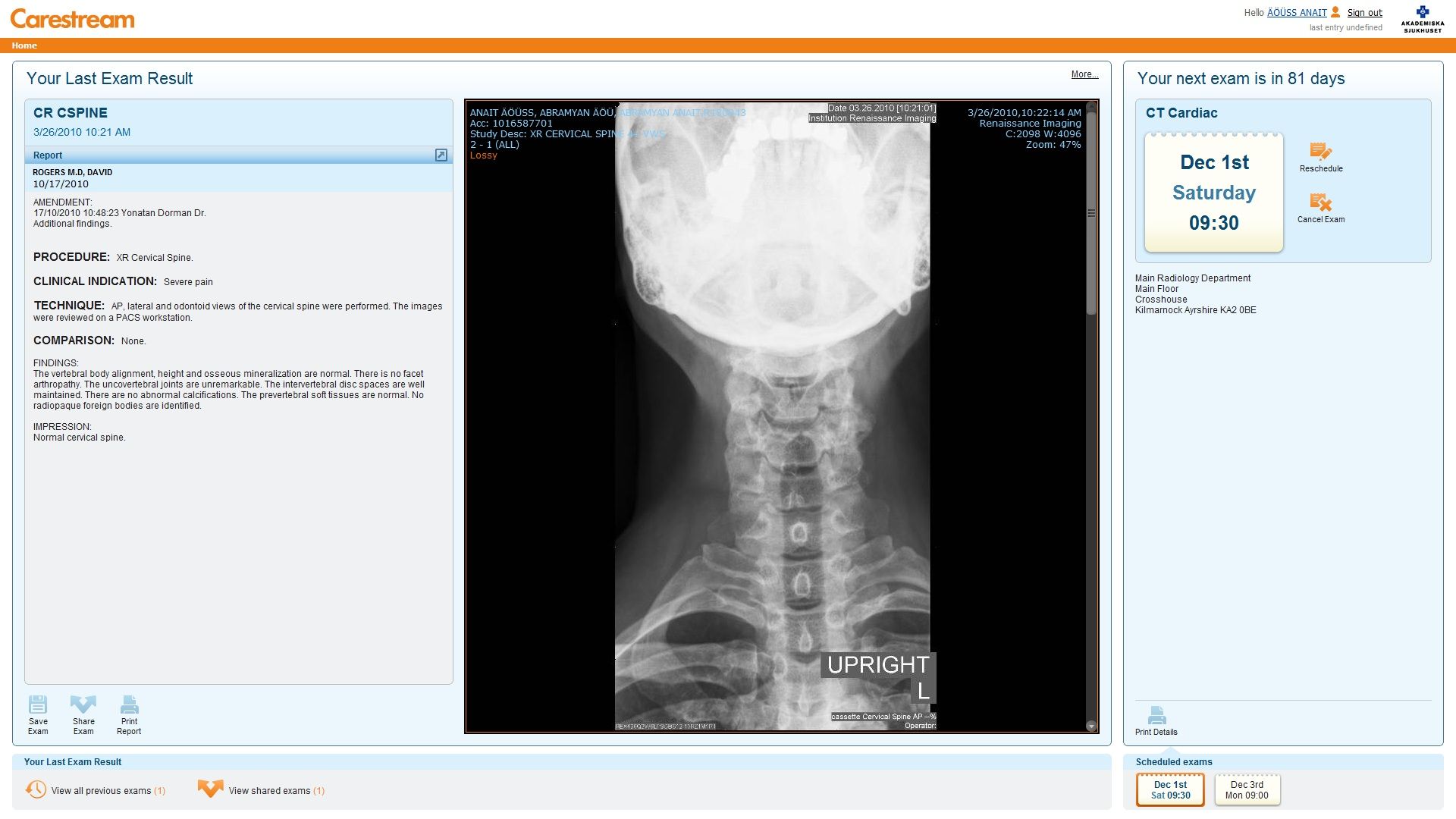Click the Share Exam icon
The width and height of the screenshot is (1456, 819).
tap(83, 704)
